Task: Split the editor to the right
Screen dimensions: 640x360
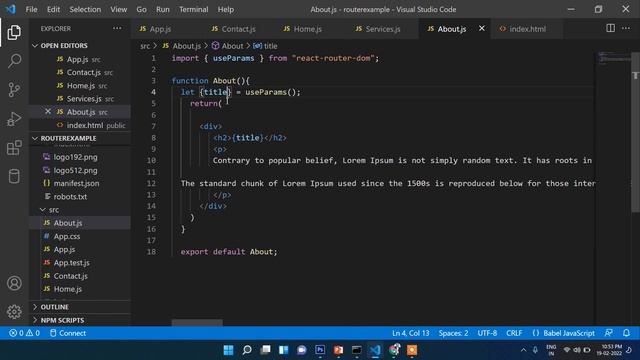Action: click(x=610, y=28)
